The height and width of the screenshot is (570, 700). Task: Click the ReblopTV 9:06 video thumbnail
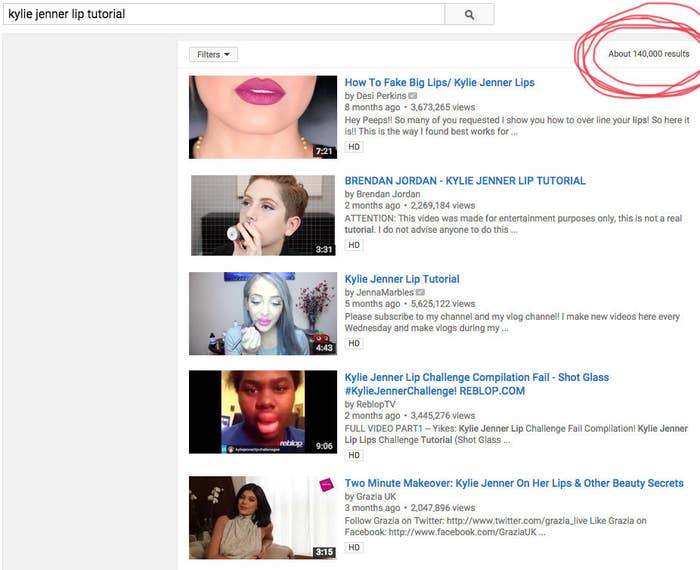[263, 412]
